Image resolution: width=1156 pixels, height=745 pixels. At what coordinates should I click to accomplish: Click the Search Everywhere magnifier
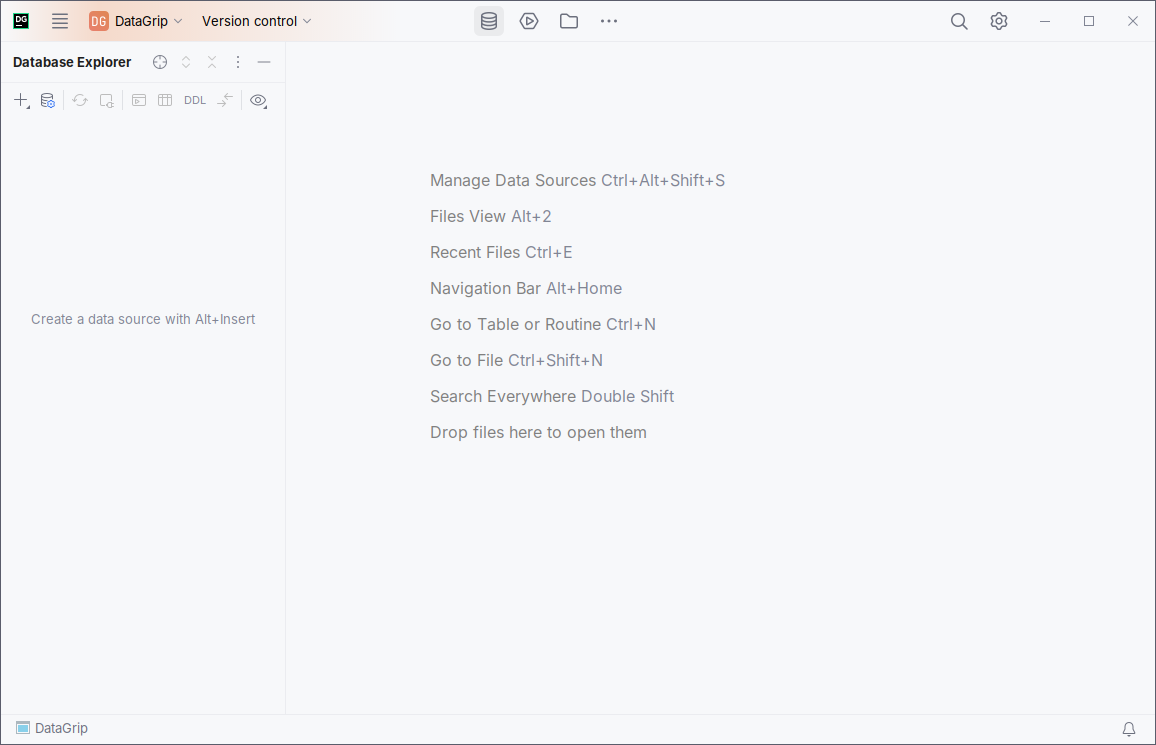point(958,20)
